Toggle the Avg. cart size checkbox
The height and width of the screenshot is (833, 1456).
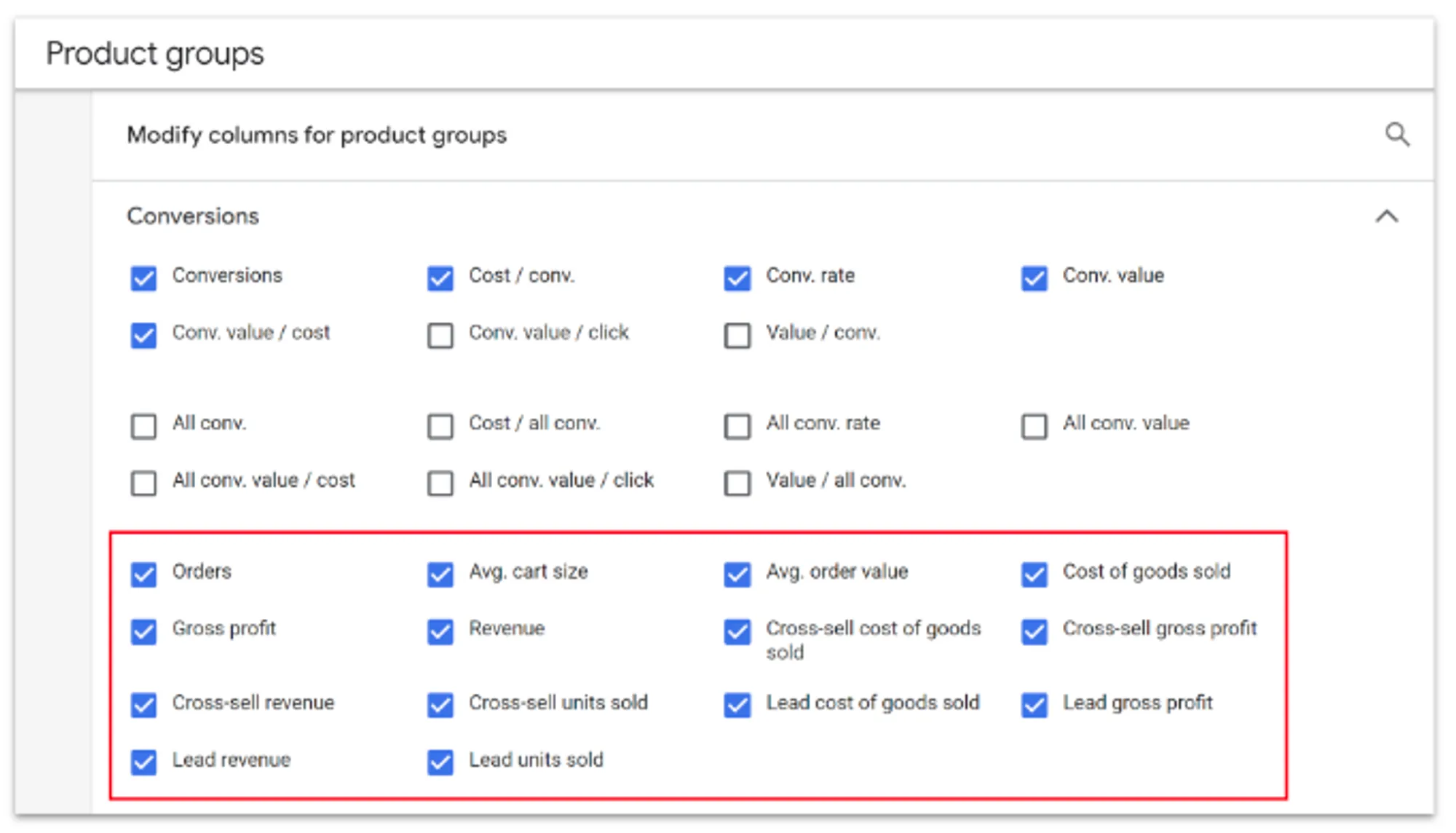click(440, 575)
